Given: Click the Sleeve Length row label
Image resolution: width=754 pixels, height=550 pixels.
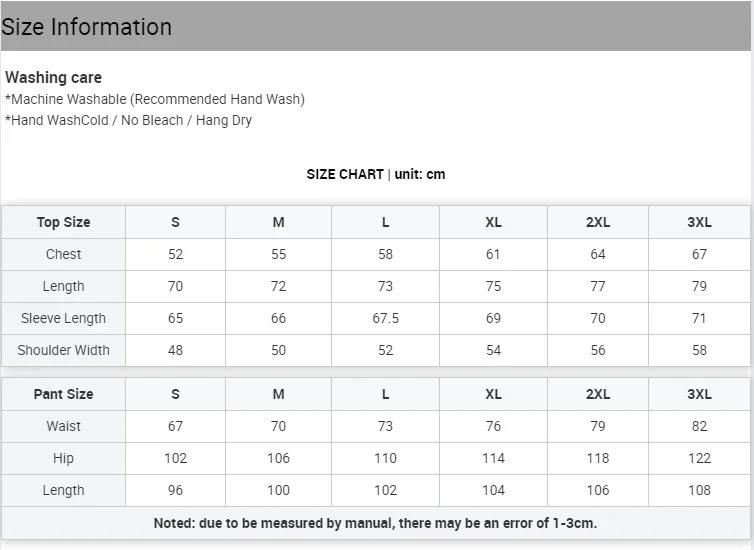Looking at the screenshot, I should [x=63, y=318].
